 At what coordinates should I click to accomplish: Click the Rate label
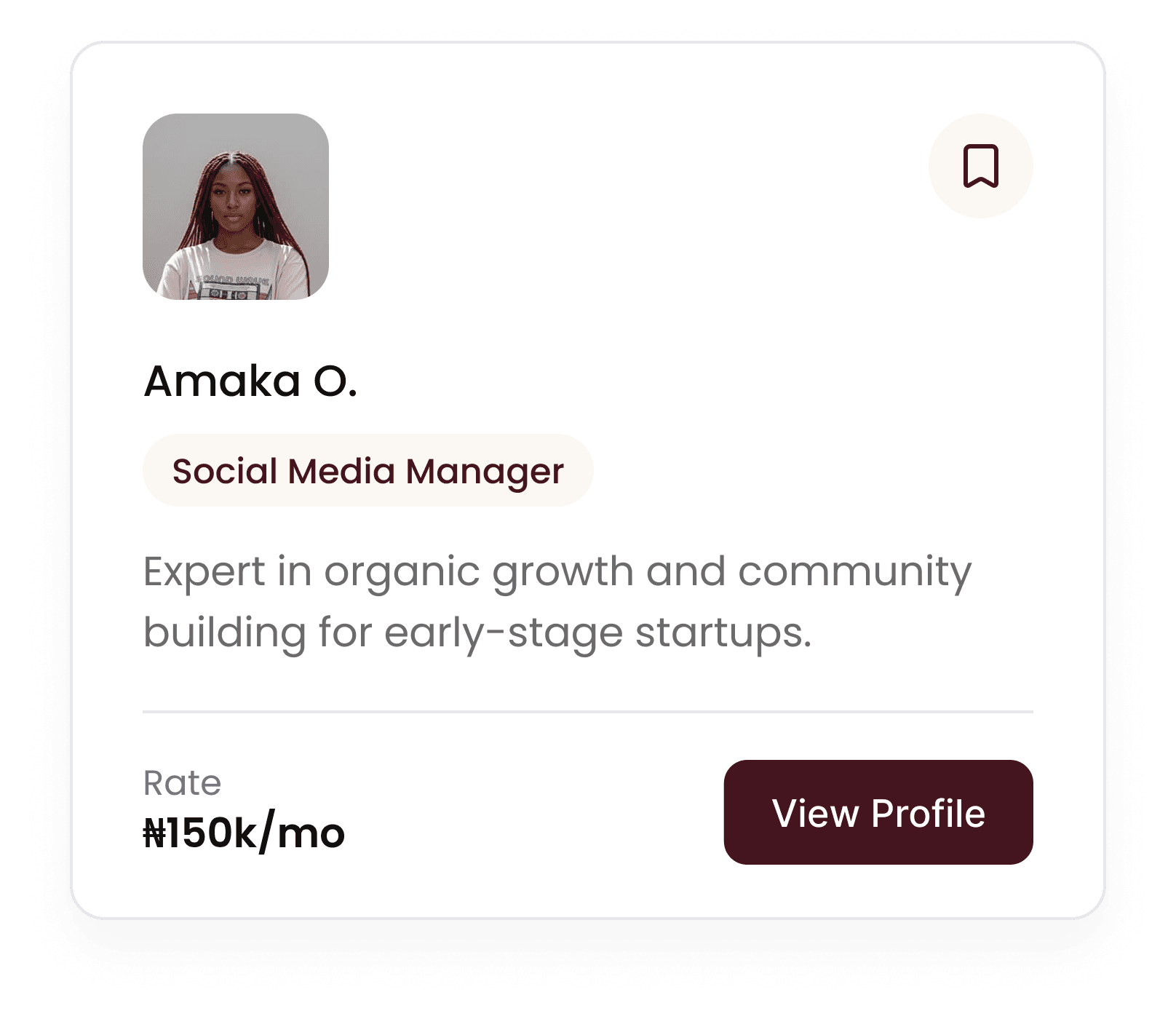(x=182, y=783)
